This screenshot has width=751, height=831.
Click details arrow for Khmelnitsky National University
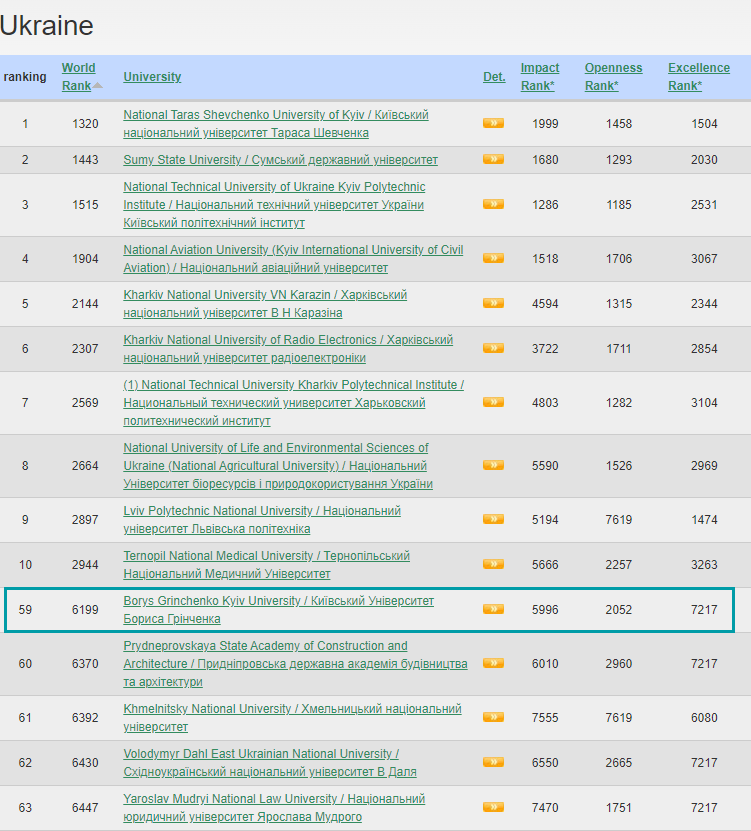[x=493, y=717]
